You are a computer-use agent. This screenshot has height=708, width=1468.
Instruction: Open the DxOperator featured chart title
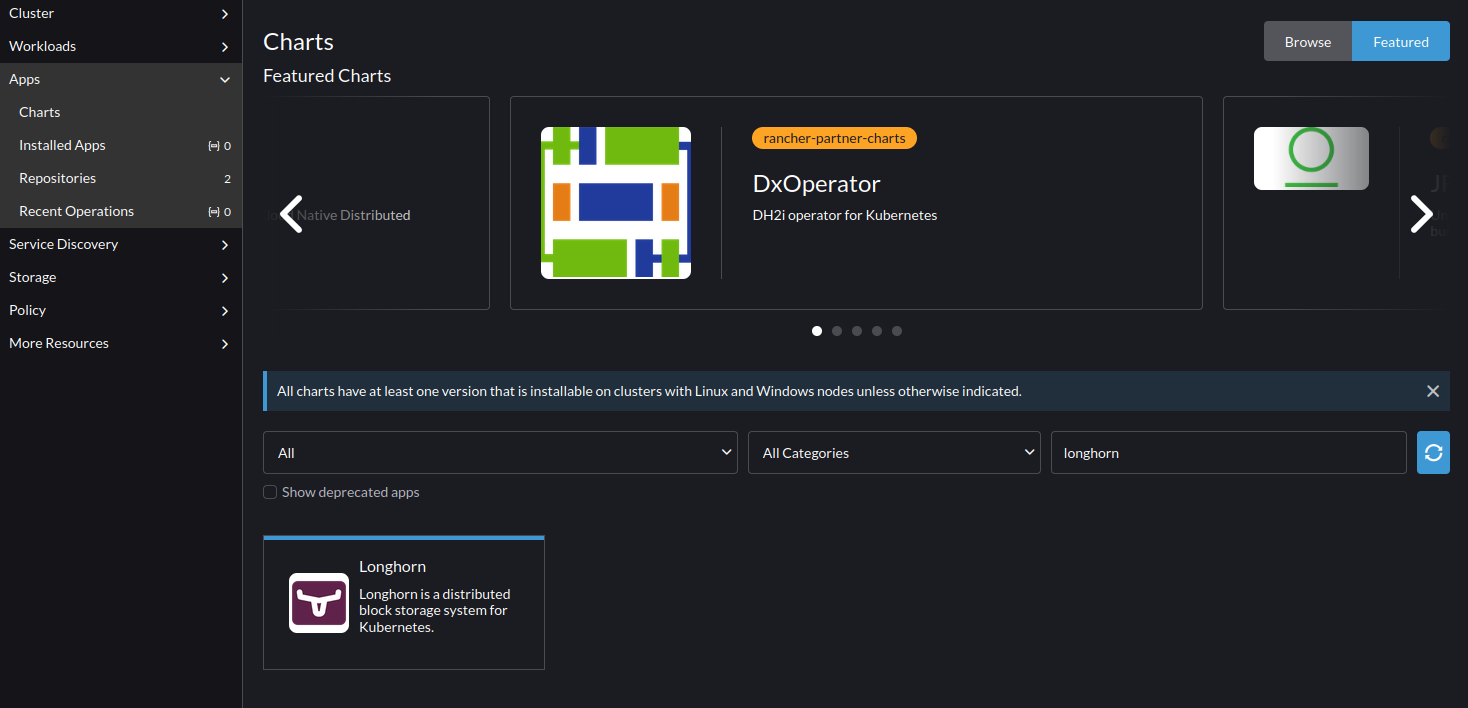pyautogui.click(x=816, y=184)
